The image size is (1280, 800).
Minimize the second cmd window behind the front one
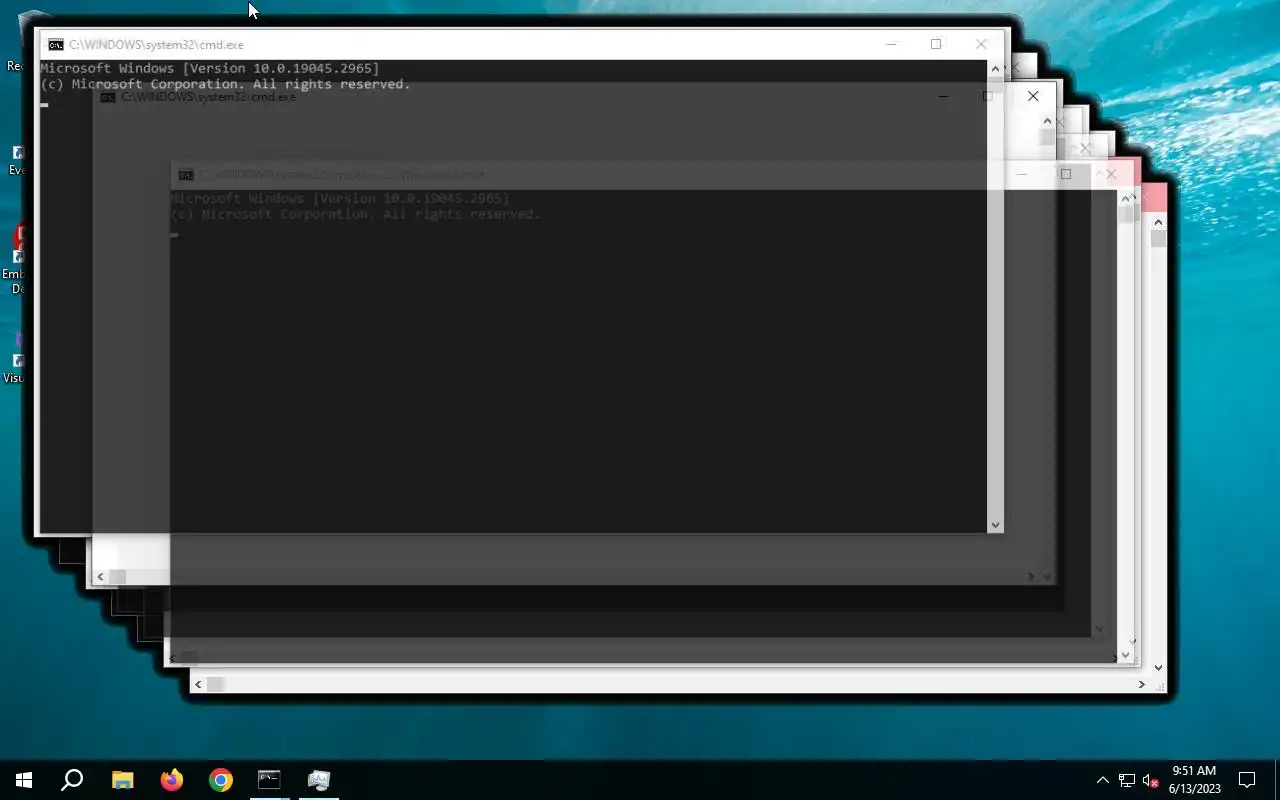pyautogui.click(x=943, y=97)
